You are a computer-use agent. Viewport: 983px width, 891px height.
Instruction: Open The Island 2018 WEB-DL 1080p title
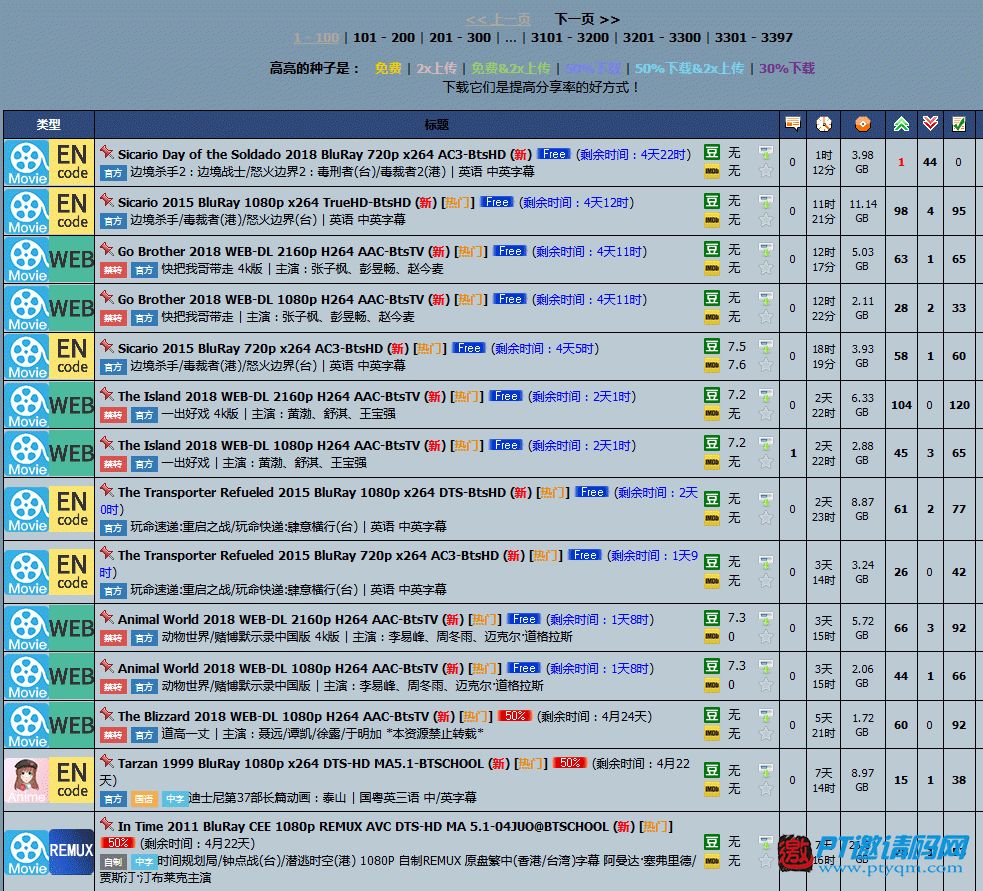point(269,445)
